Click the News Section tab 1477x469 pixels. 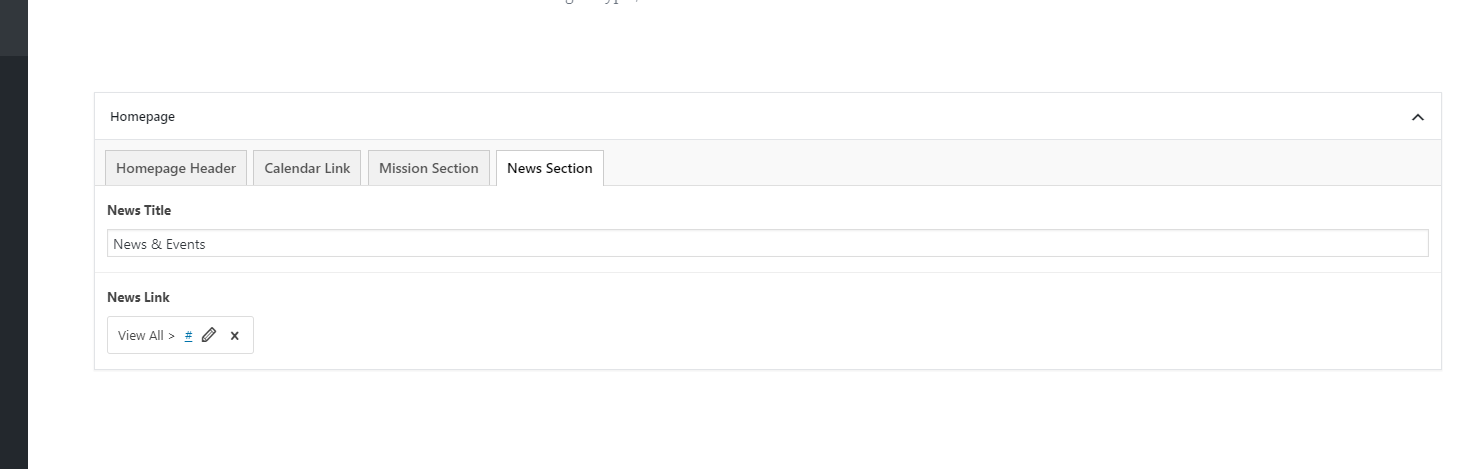(x=549, y=168)
